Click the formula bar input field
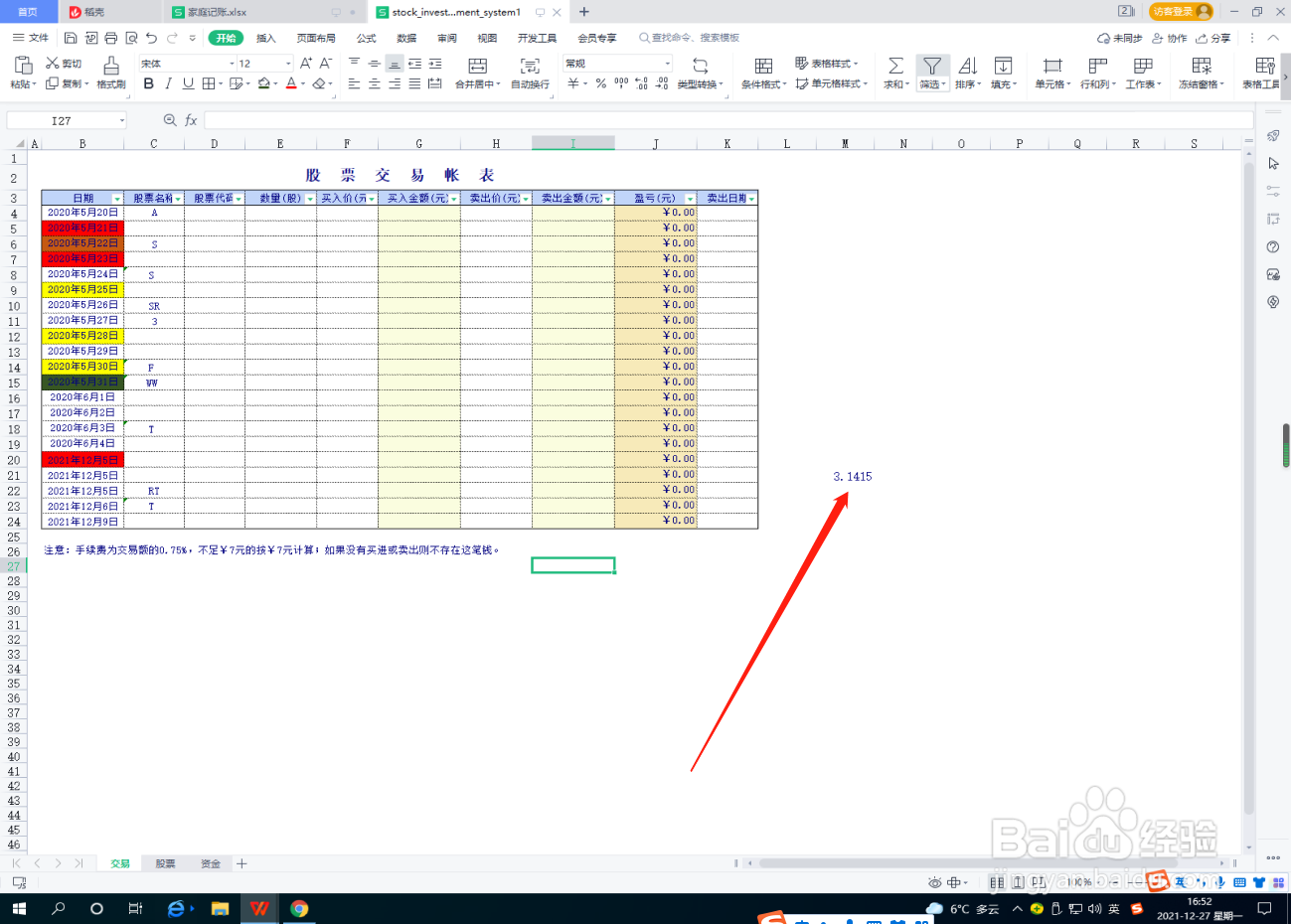 [727, 120]
